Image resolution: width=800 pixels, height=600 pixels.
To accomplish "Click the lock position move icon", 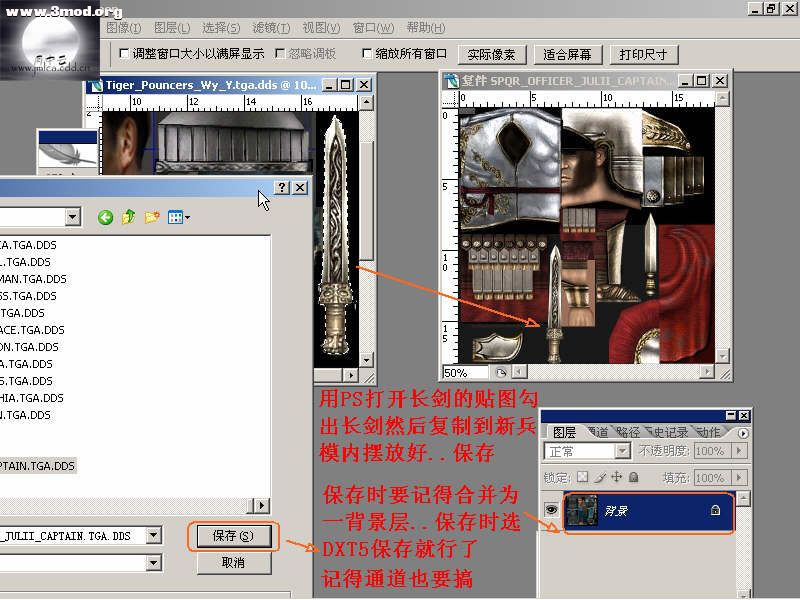I will [616, 478].
